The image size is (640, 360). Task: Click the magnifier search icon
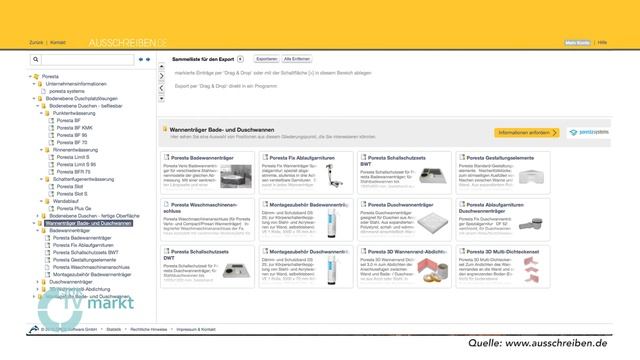(36, 60)
